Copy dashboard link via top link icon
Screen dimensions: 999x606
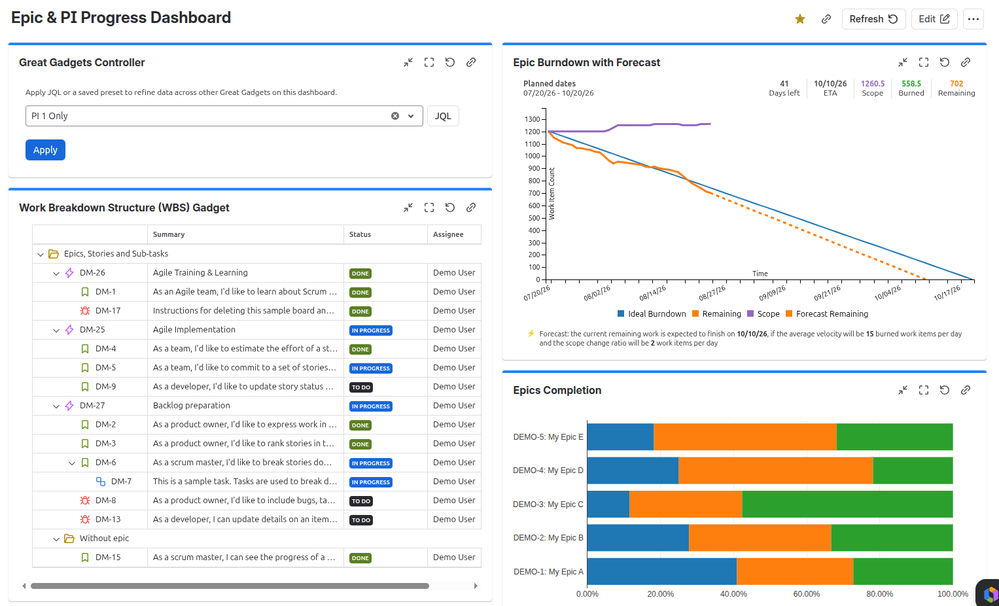click(826, 19)
